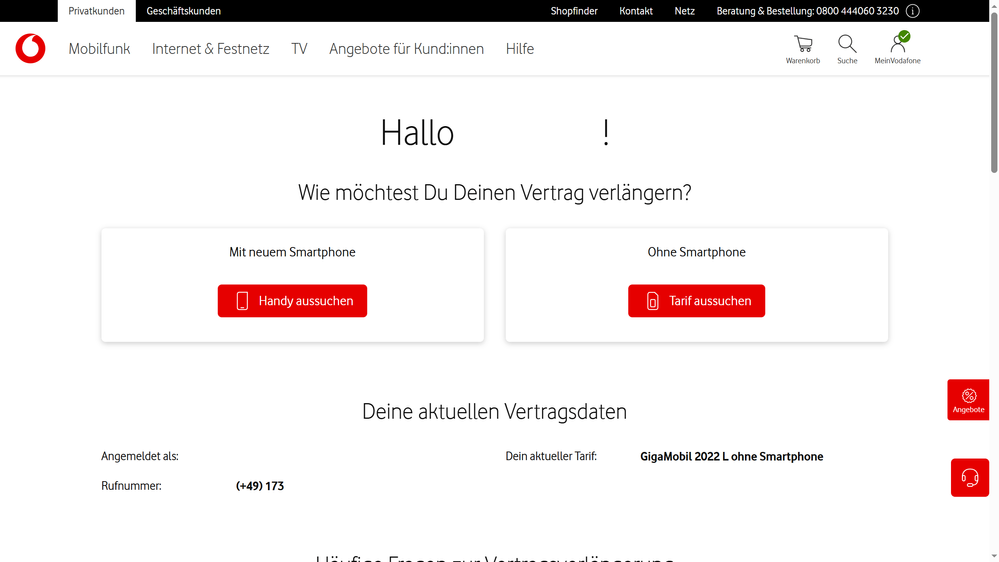
Task: Click the info icon next to hotline number
Action: [913, 11]
